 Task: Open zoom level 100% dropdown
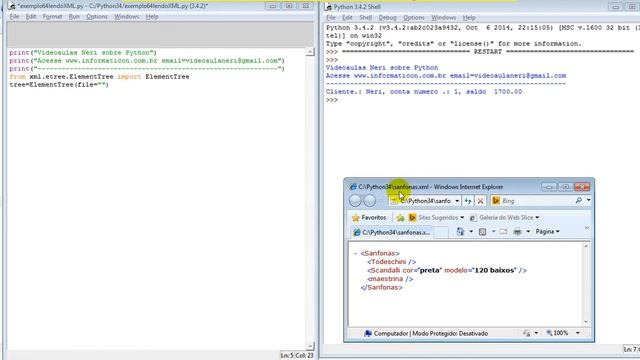point(578,333)
